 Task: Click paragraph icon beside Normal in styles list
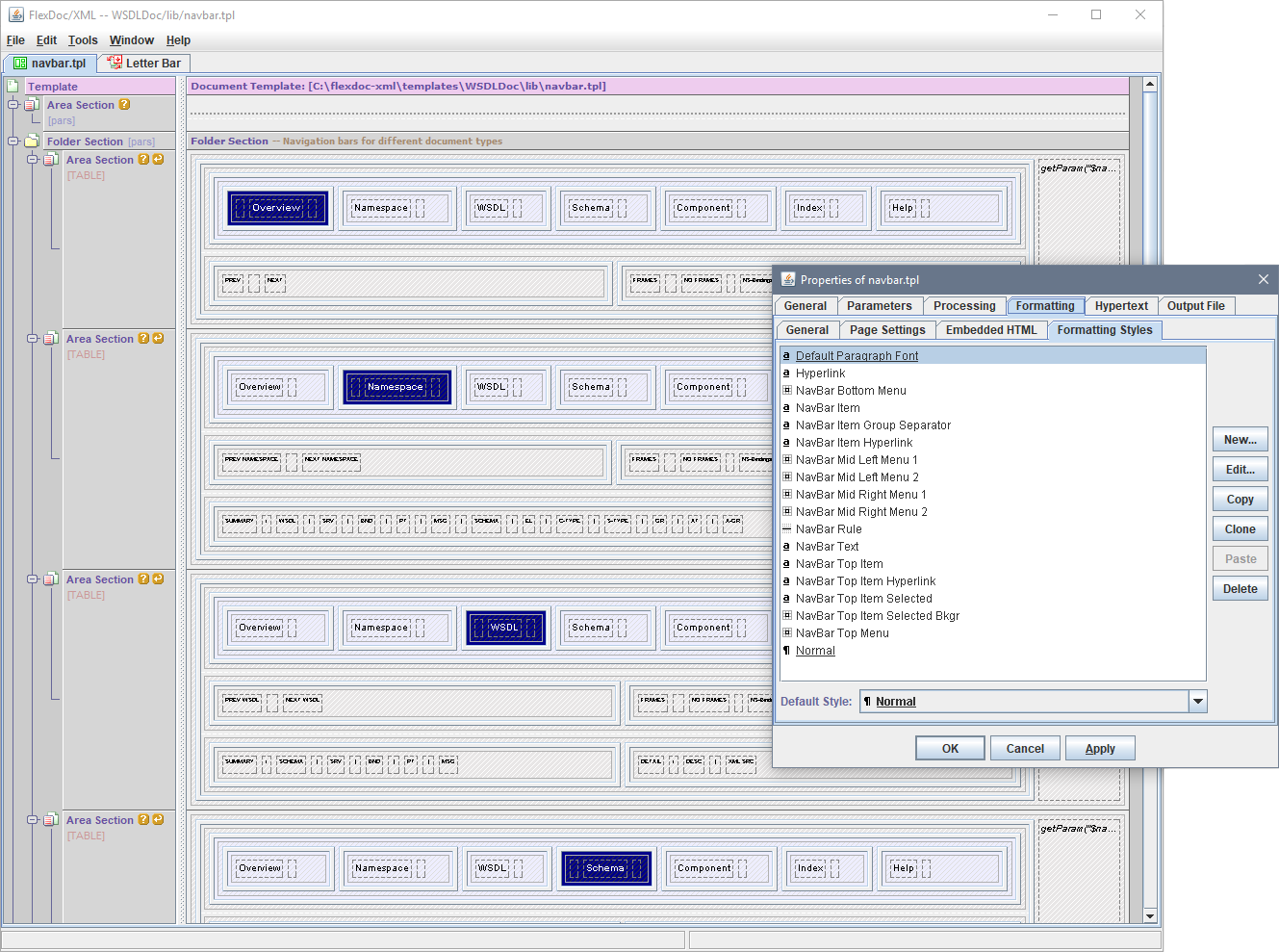pyautogui.click(x=786, y=651)
